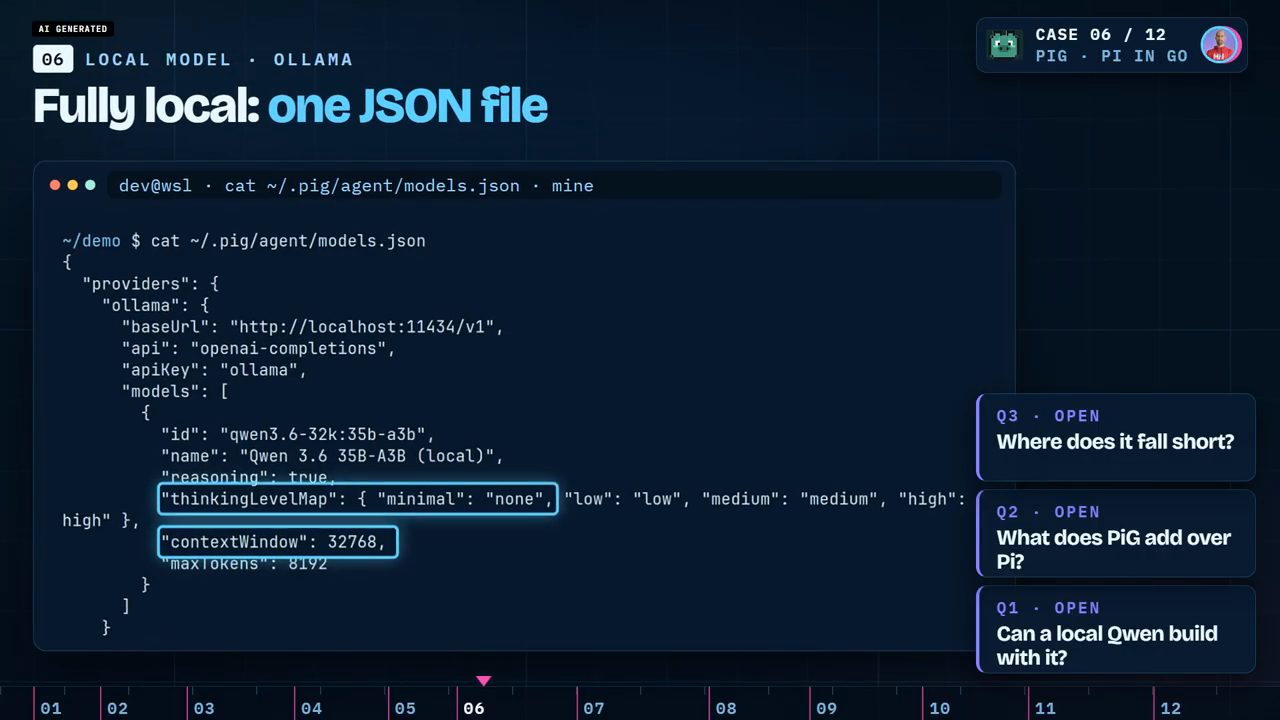Jump to chapter 01 on the timeline
The width and height of the screenshot is (1280, 720).
tap(50, 708)
